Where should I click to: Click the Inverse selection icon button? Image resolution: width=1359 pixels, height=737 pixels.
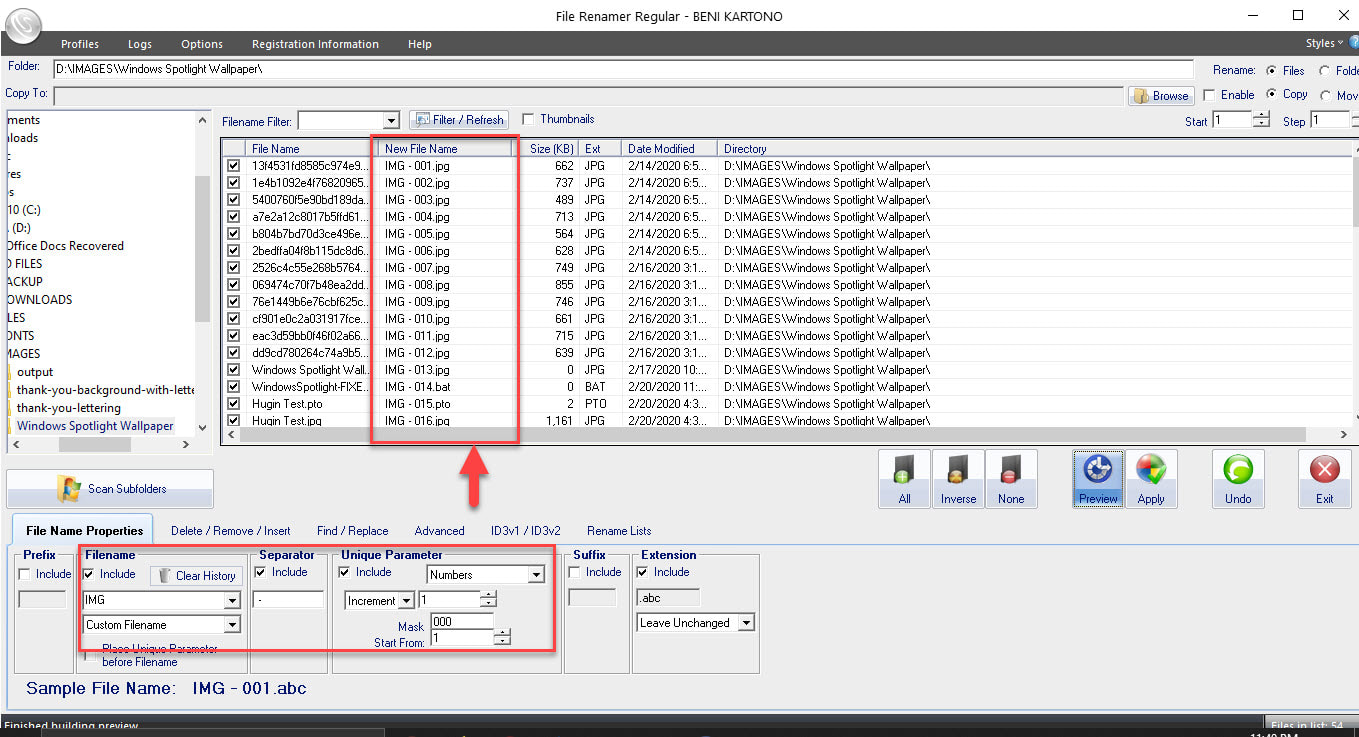958,479
